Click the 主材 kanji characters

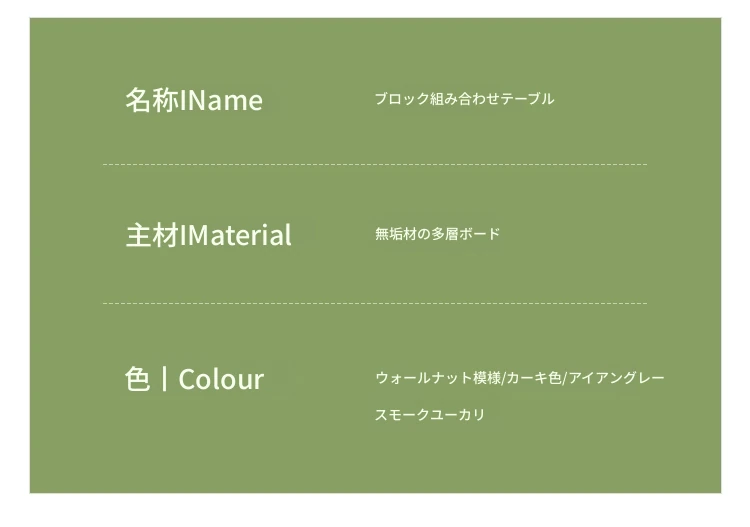tap(153, 235)
